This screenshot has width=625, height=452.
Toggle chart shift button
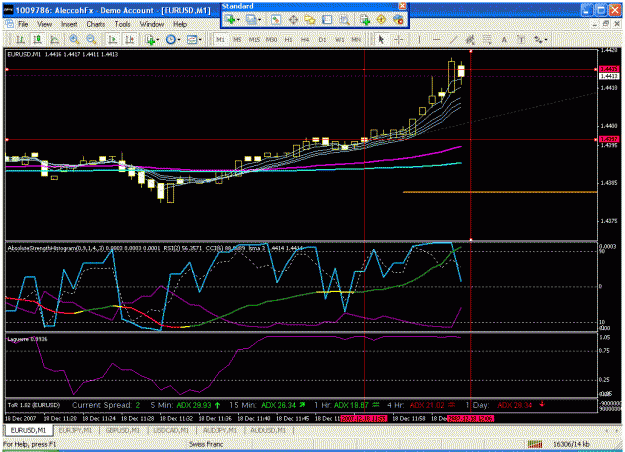coord(130,39)
